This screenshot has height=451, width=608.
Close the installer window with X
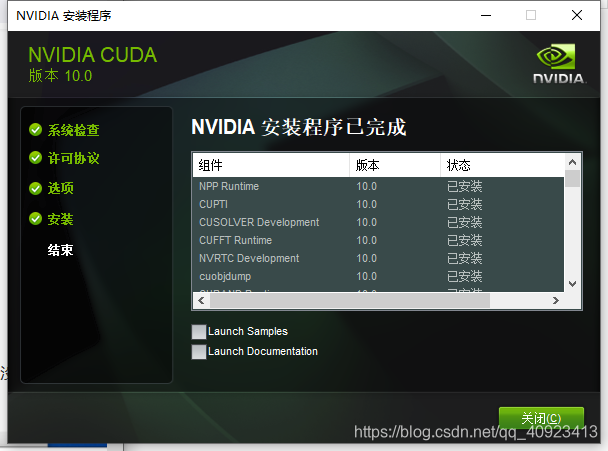pos(577,16)
